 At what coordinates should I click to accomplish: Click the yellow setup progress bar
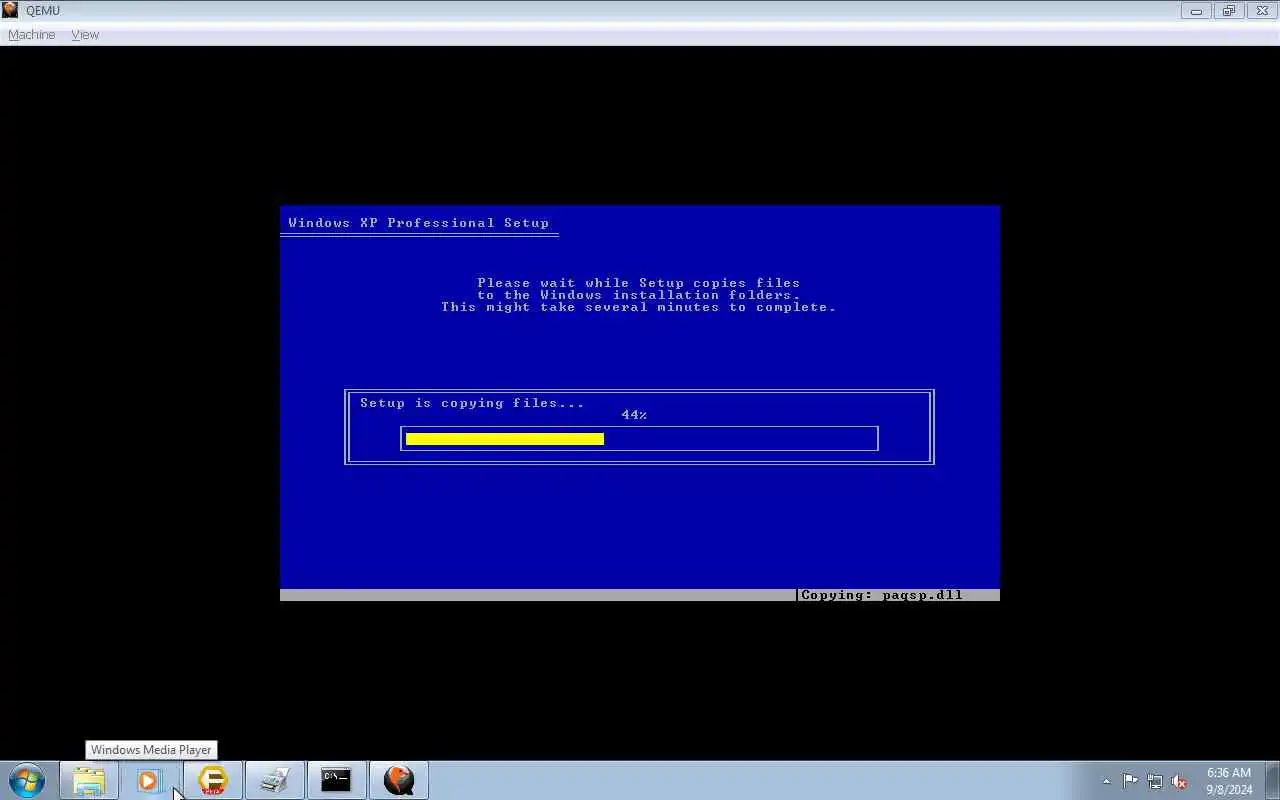click(505, 439)
